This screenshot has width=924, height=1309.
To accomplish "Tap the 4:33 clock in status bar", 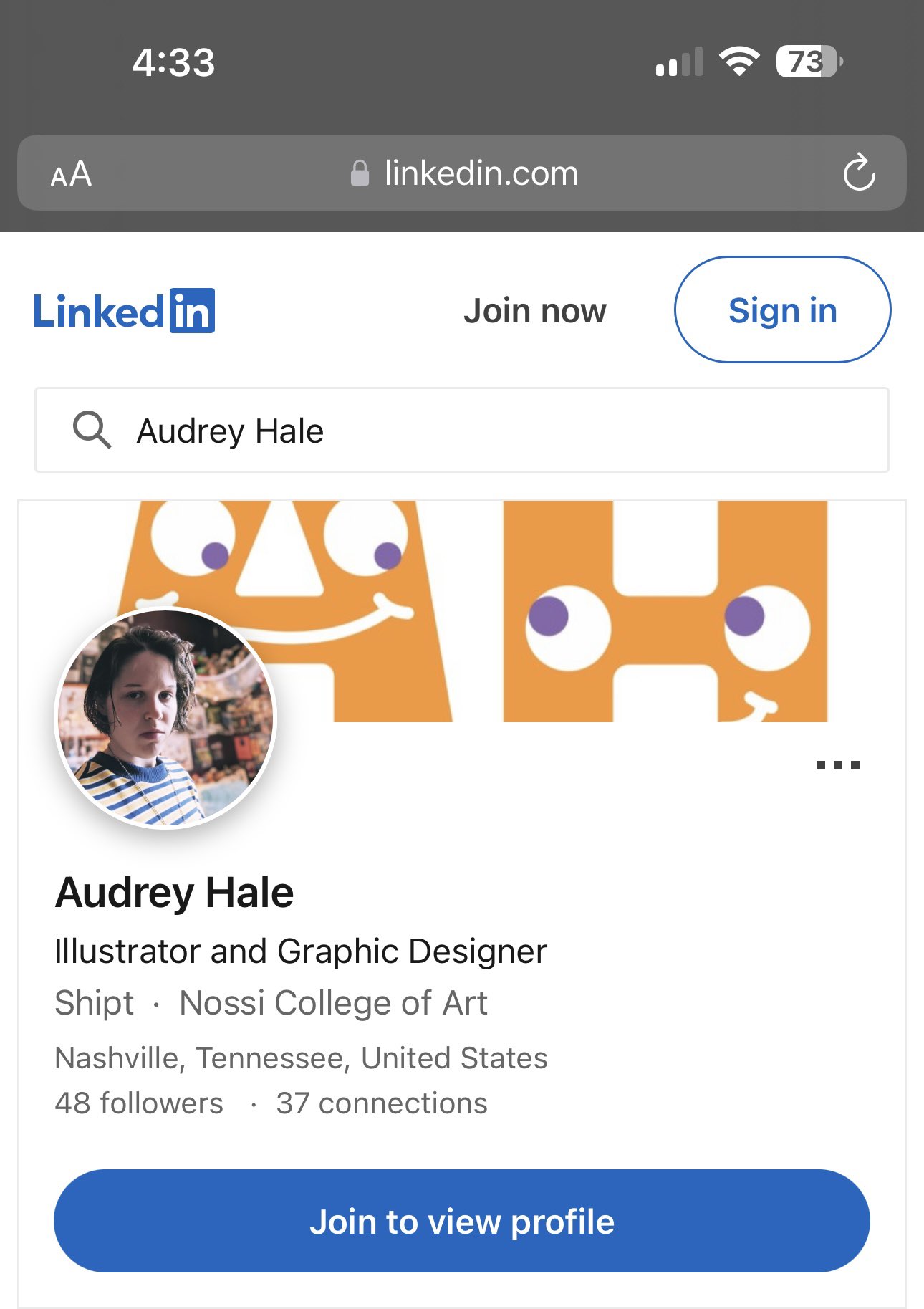I will [x=173, y=62].
